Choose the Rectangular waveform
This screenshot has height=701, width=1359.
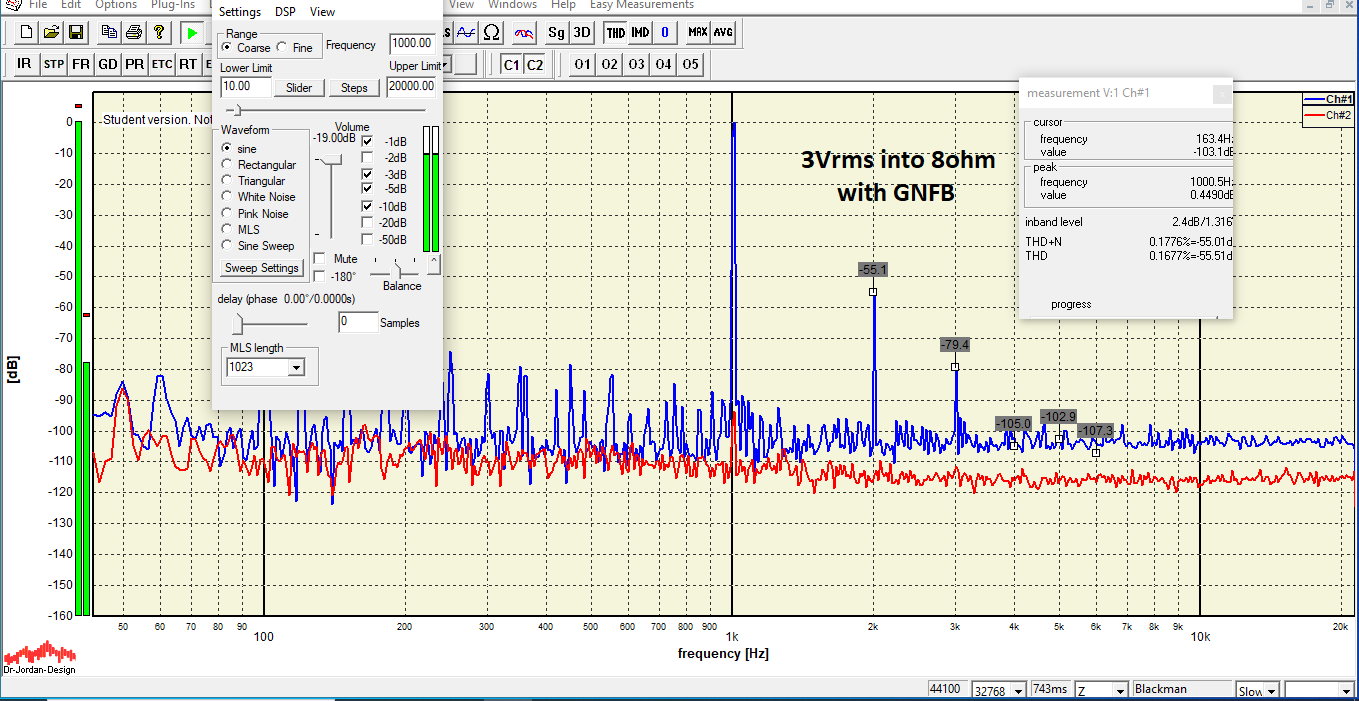(227, 165)
